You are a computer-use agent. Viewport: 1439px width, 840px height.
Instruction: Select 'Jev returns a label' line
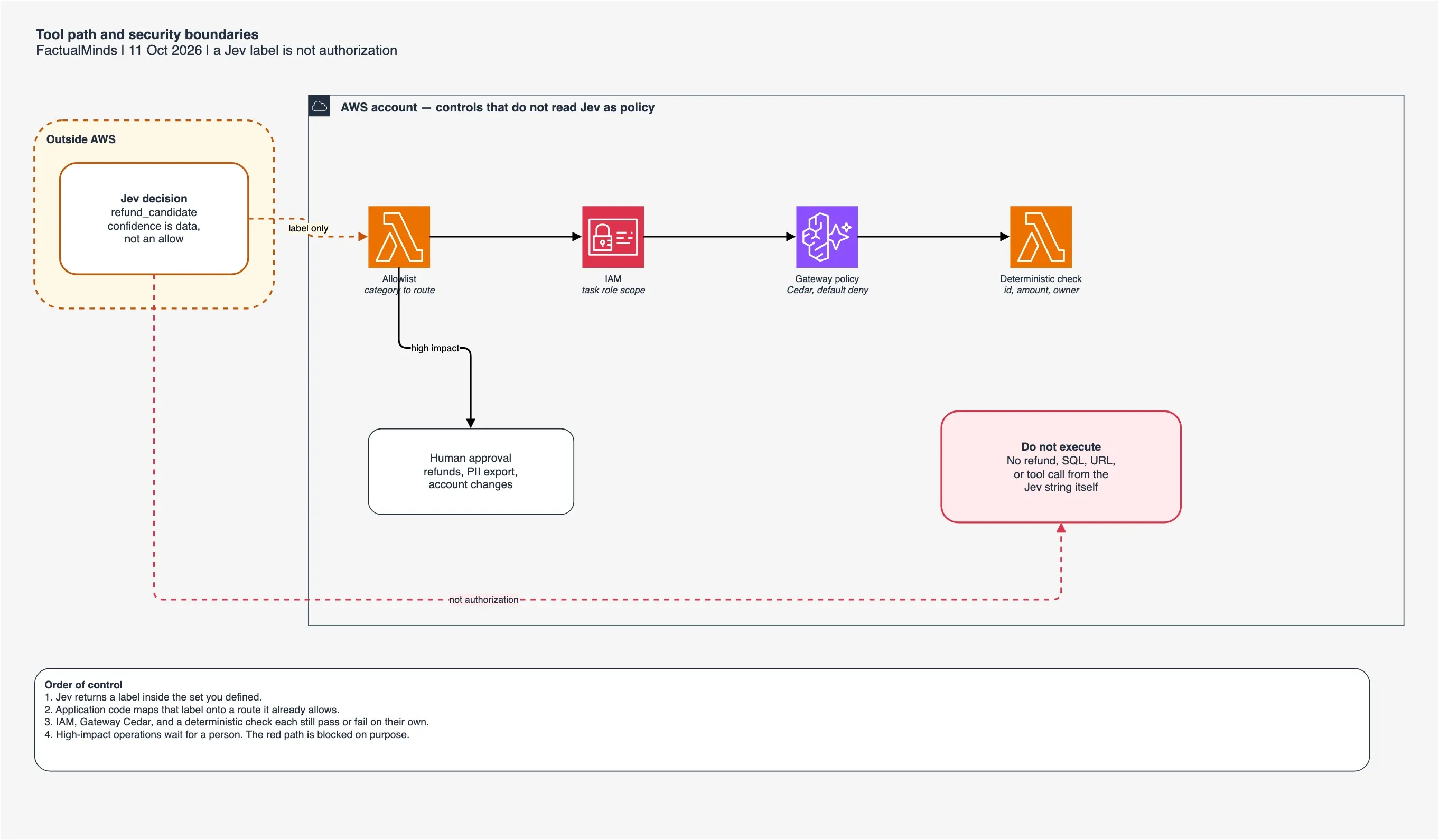(x=153, y=697)
